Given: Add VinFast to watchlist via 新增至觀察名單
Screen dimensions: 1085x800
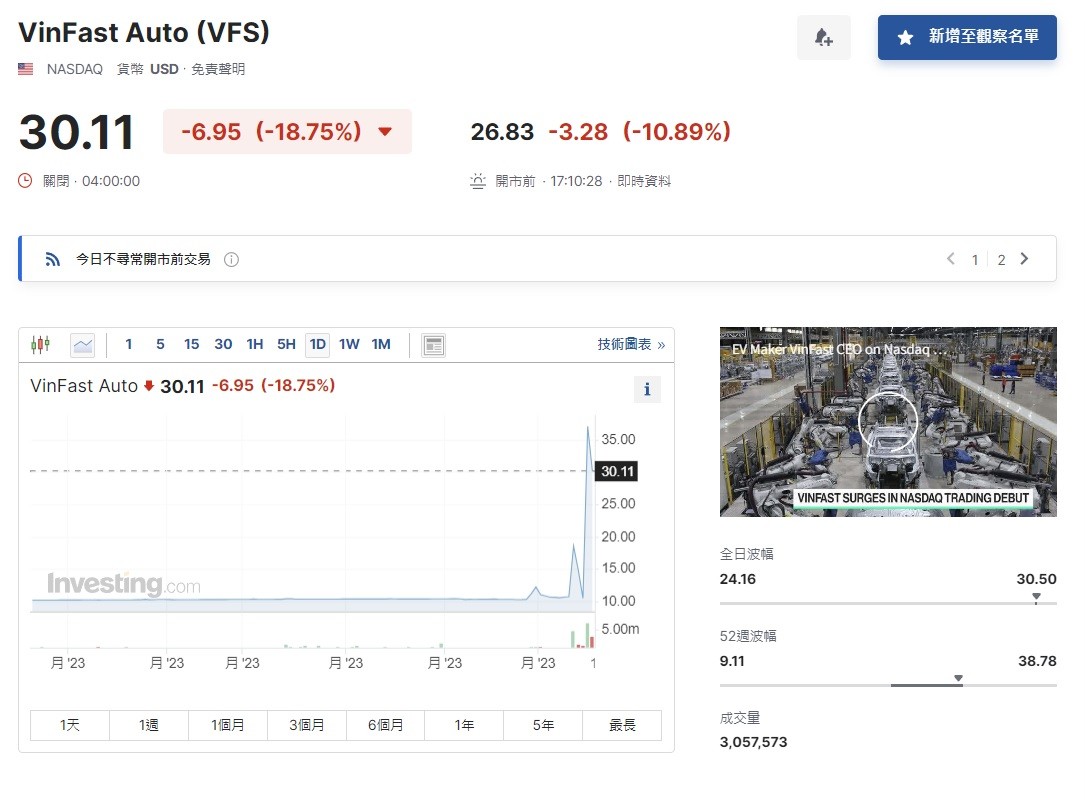Looking at the screenshot, I should (967, 37).
